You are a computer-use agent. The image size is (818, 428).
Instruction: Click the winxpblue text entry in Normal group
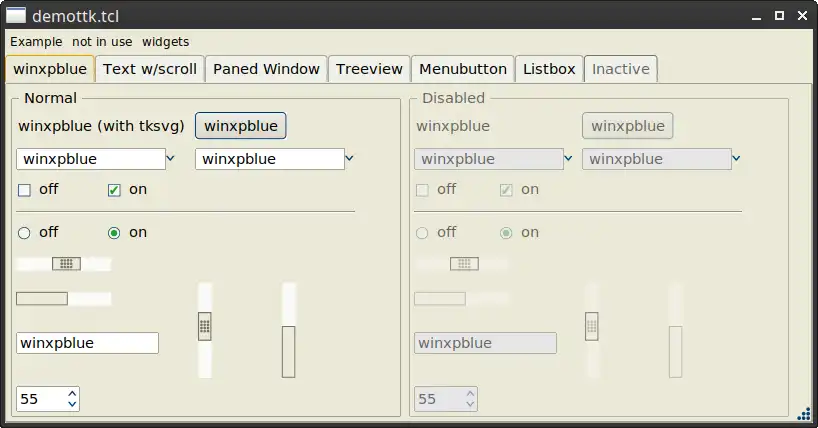(87, 343)
